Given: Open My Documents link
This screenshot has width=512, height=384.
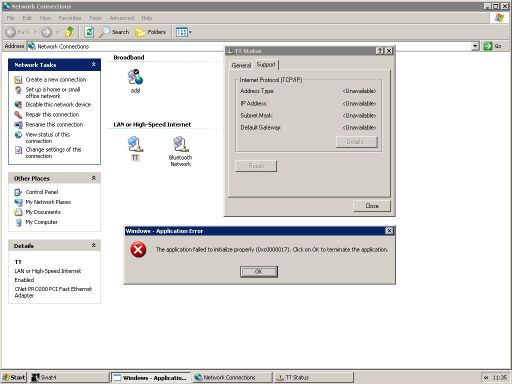Looking at the screenshot, I should point(43,212).
